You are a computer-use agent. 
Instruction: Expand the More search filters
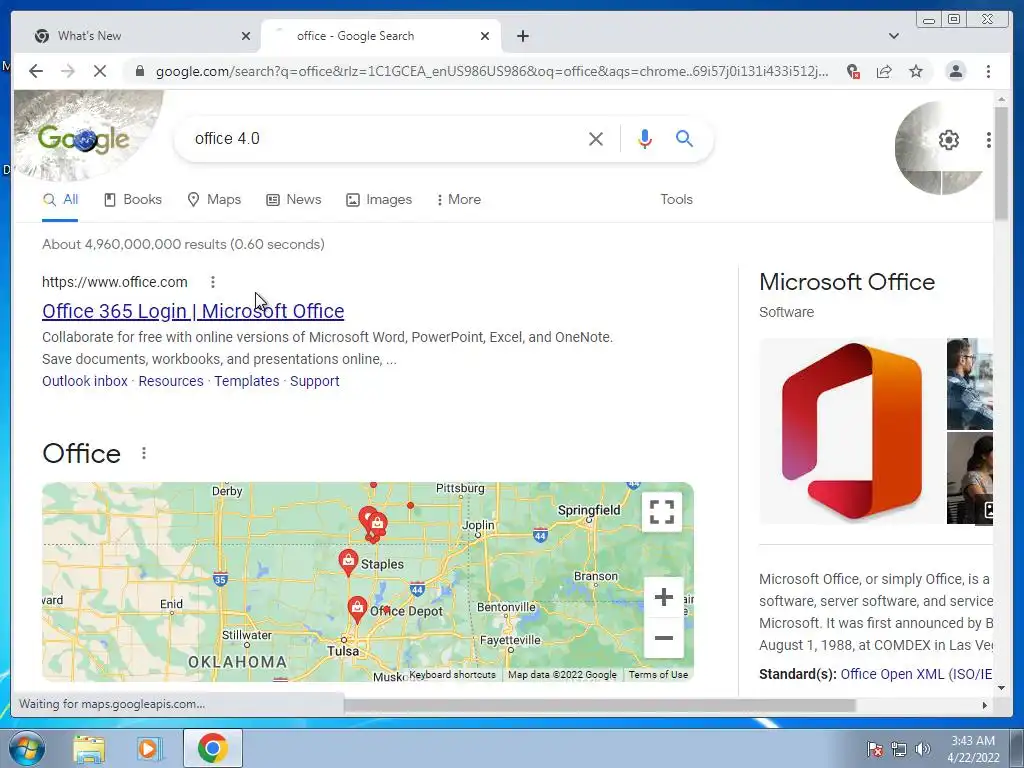point(458,200)
